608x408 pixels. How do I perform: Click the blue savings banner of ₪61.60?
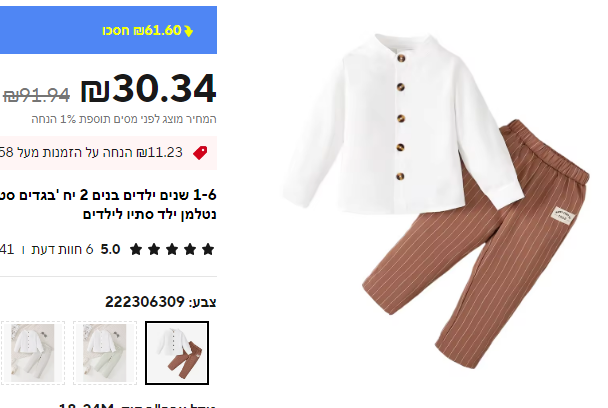point(108,30)
